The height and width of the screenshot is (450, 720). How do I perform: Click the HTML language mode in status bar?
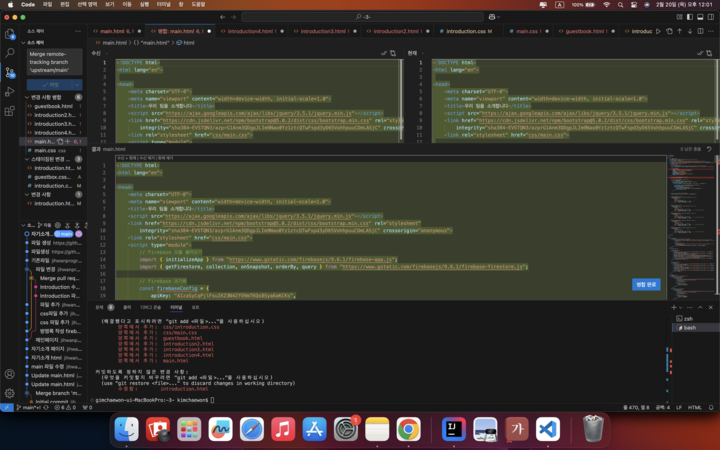[694, 407]
